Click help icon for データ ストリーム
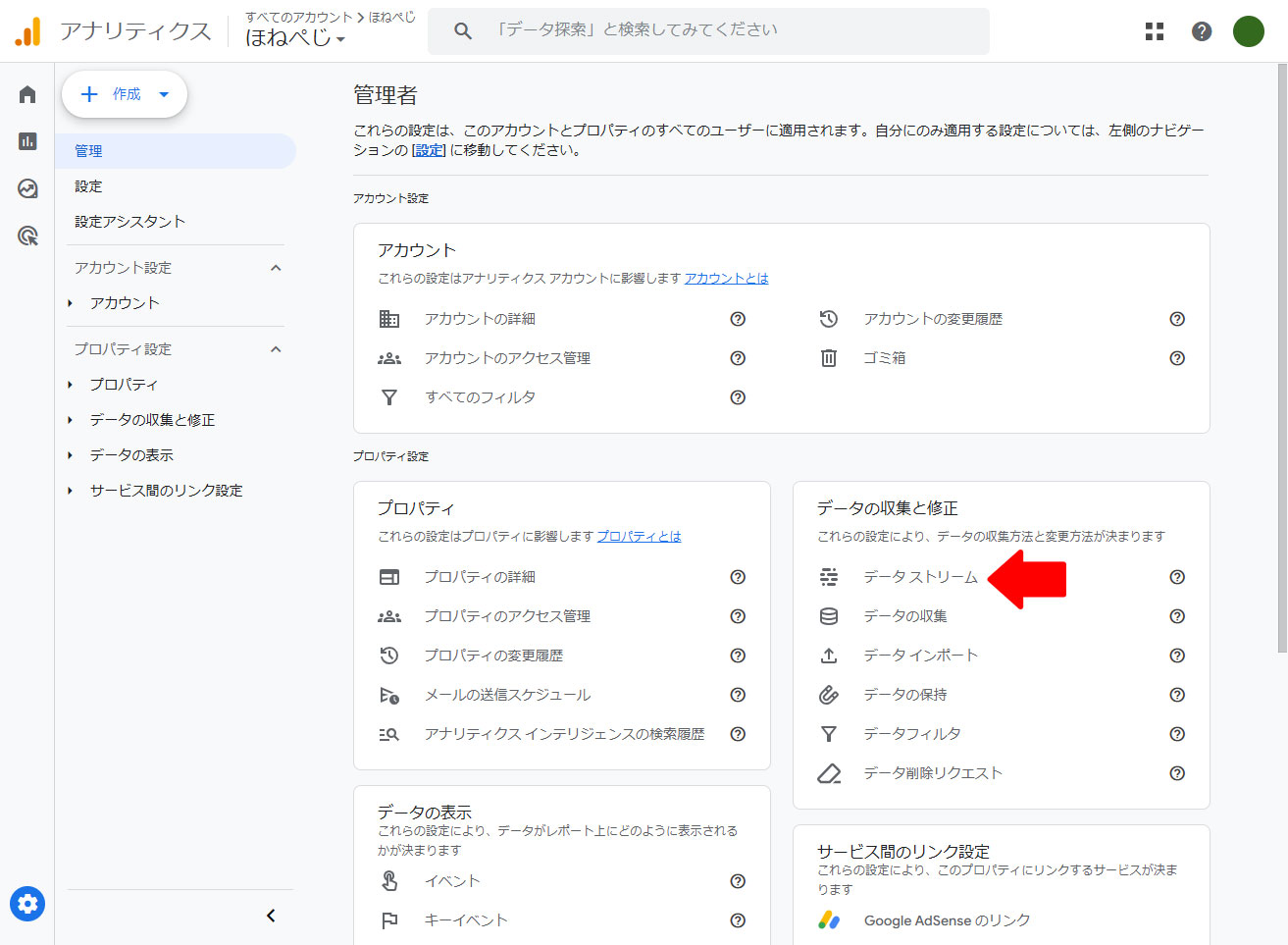Image resolution: width=1288 pixels, height=945 pixels. point(1177,577)
